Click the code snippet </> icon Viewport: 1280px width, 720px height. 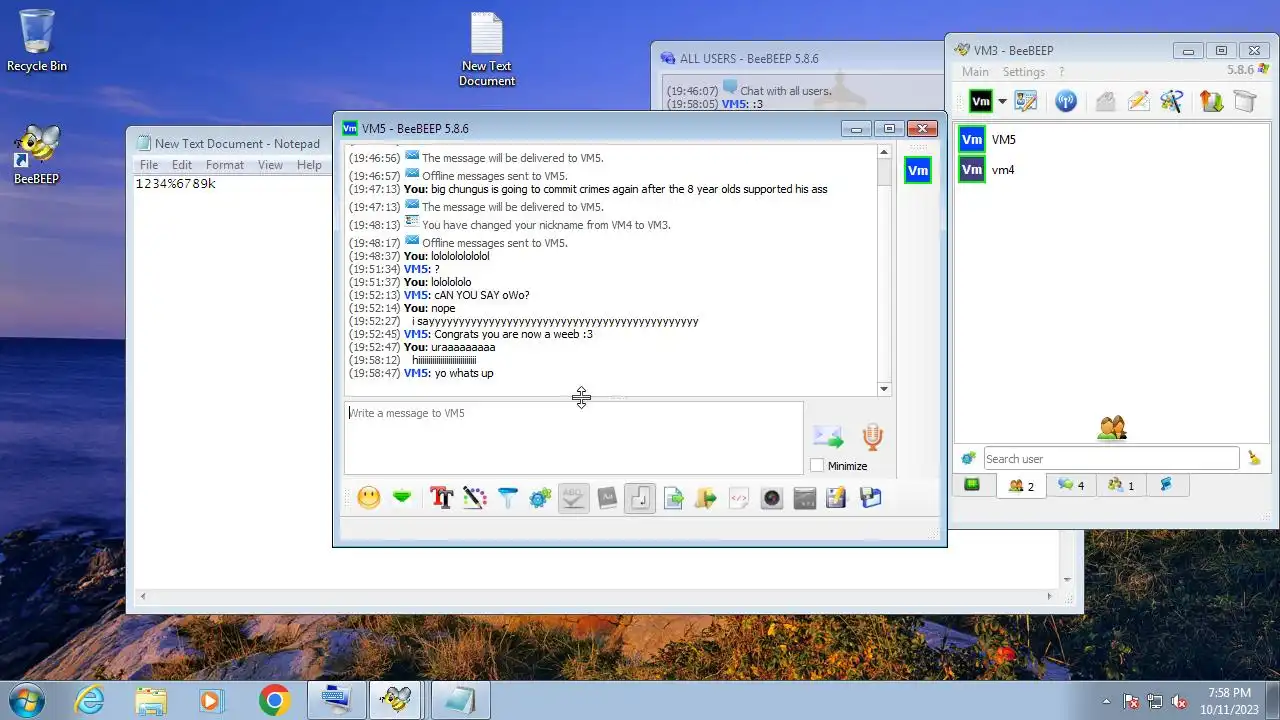click(739, 497)
